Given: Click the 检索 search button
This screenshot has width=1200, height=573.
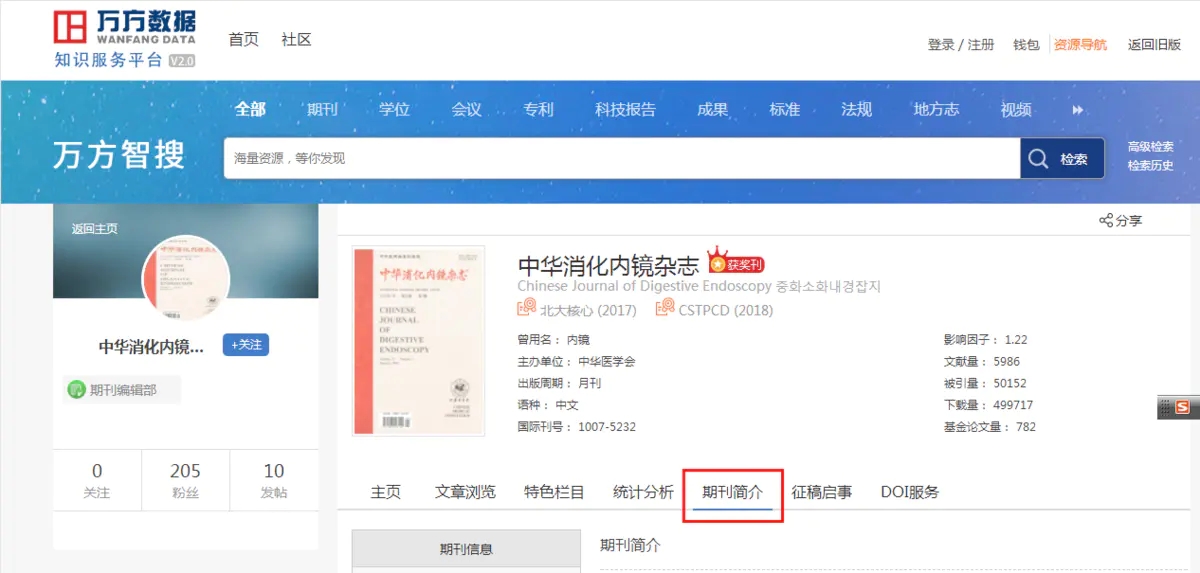Looking at the screenshot, I should tap(1062, 158).
